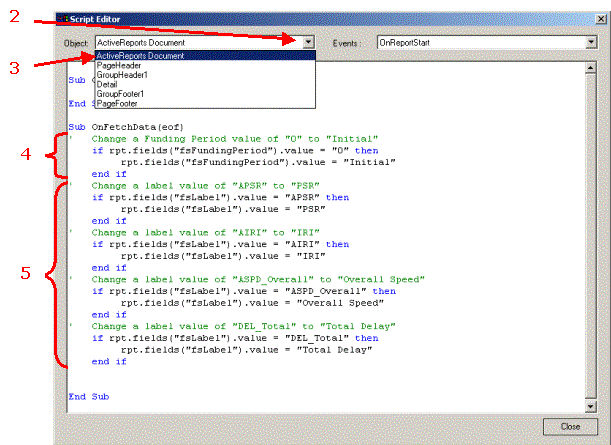This screenshot has width=611, height=445.
Task: Click the line assigning "Overall Speed"
Action: [252, 302]
